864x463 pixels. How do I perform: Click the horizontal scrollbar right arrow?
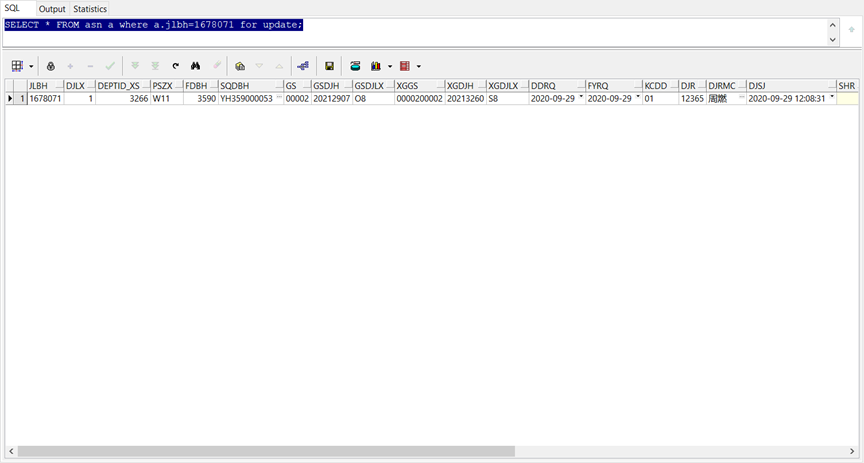click(x=852, y=451)
